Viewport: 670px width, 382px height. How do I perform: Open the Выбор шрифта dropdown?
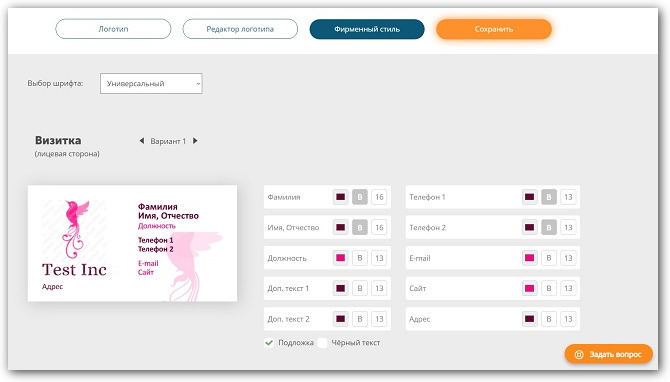pyautogui.click(x=151, y=83)
